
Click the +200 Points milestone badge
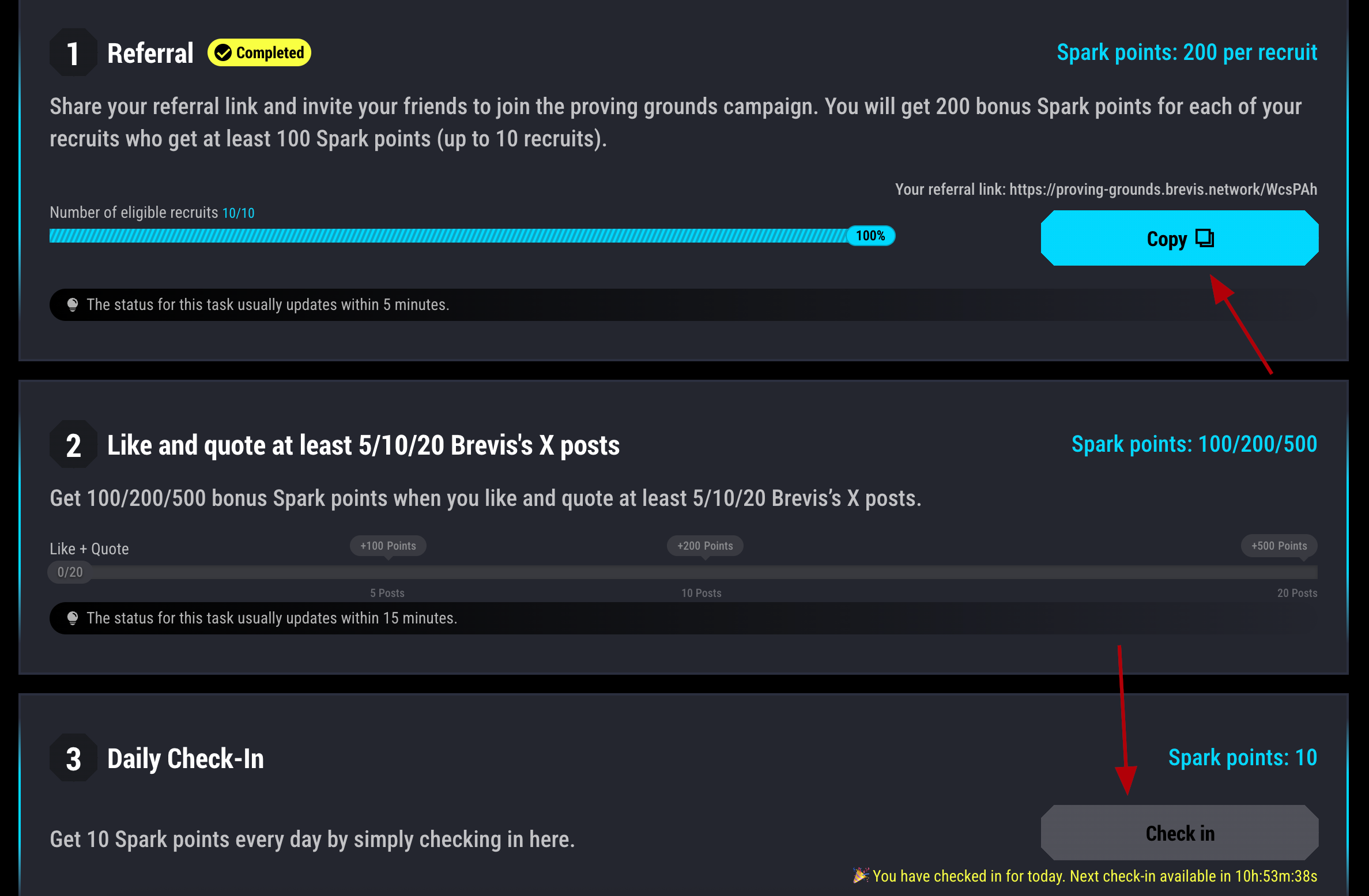click(705, 546)
